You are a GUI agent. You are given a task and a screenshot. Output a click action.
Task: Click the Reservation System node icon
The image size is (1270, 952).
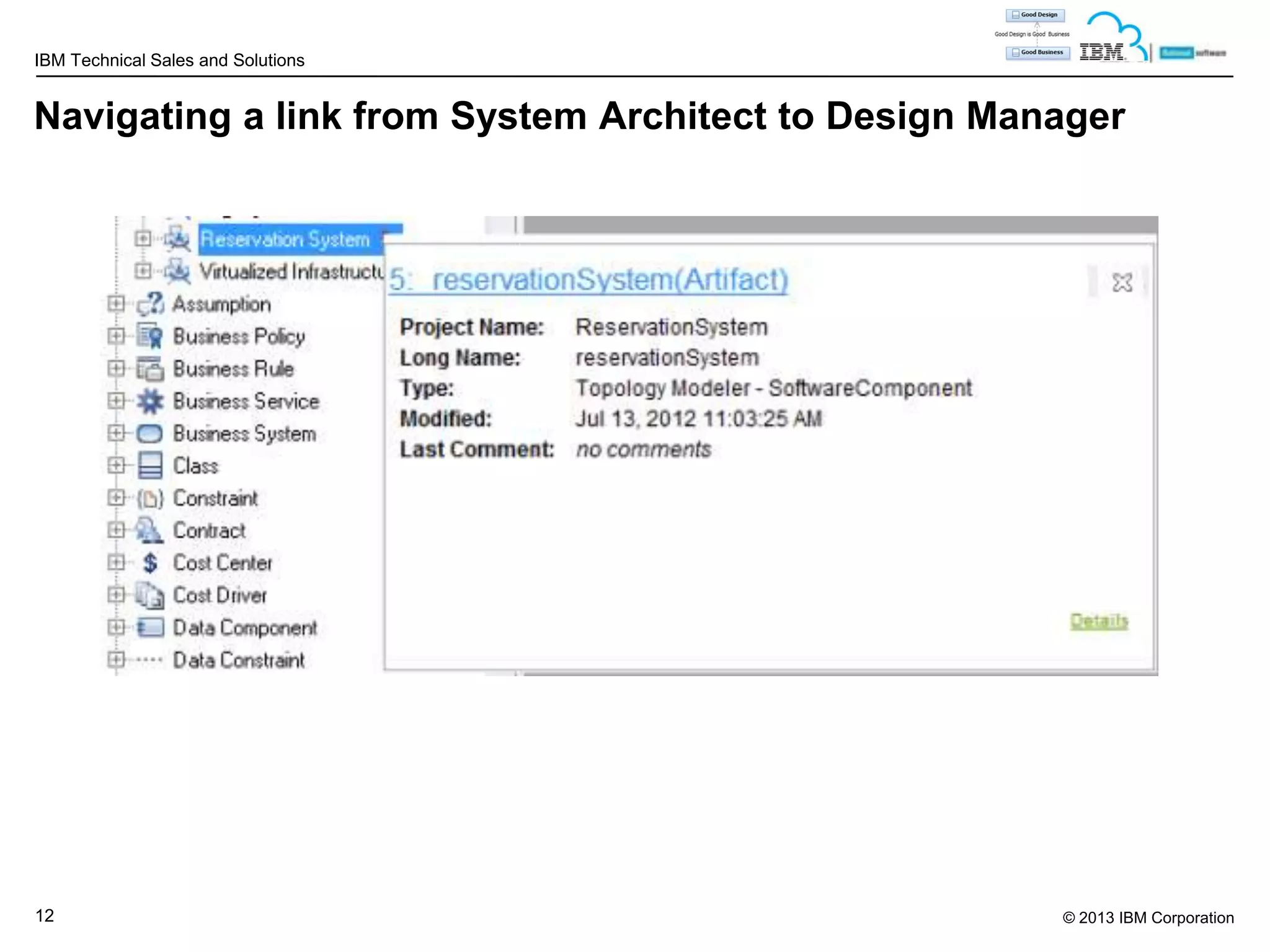pos(178,239)
